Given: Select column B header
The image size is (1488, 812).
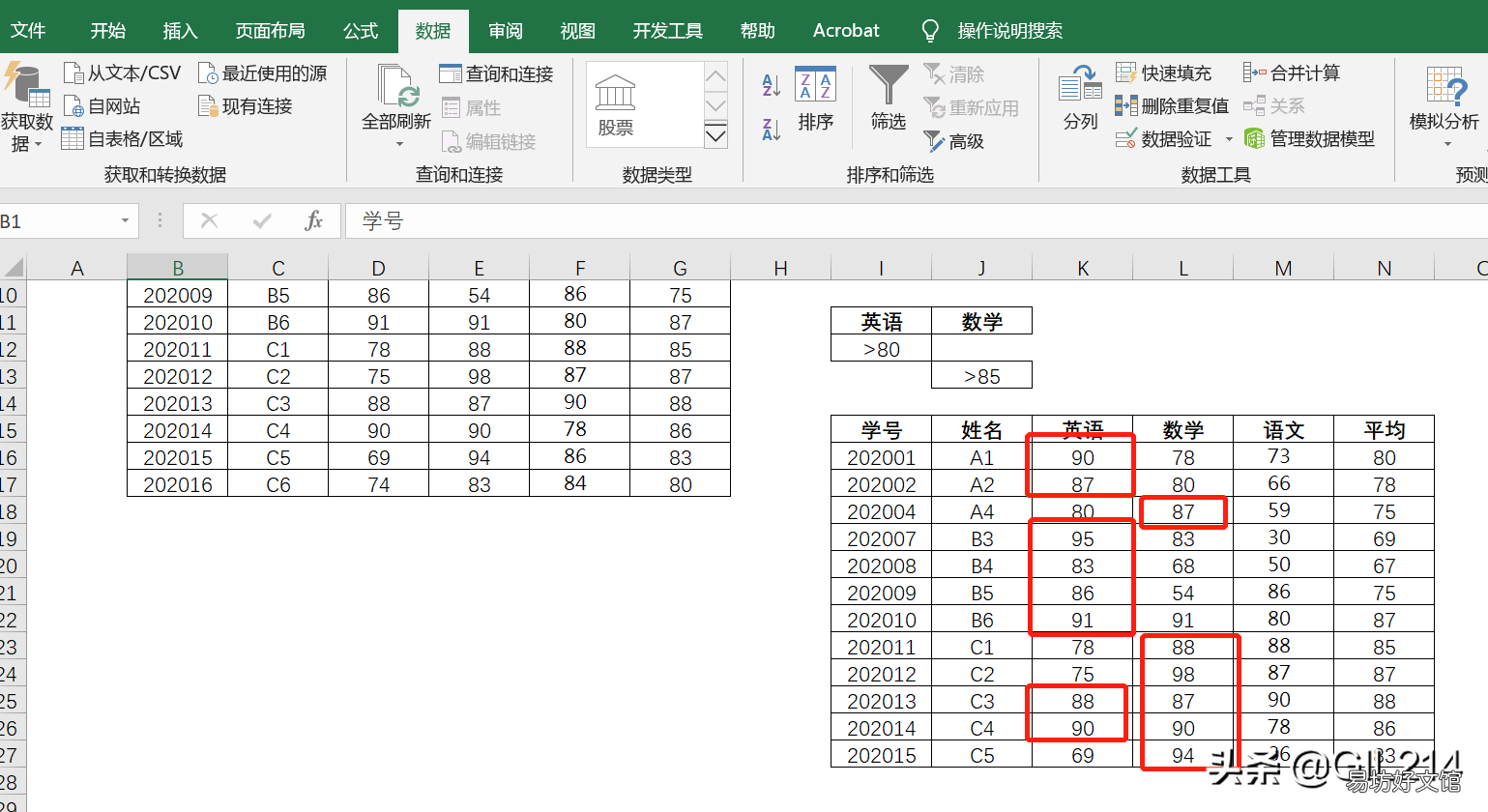Looking at the screenshot, I should [x=178, y=268].
